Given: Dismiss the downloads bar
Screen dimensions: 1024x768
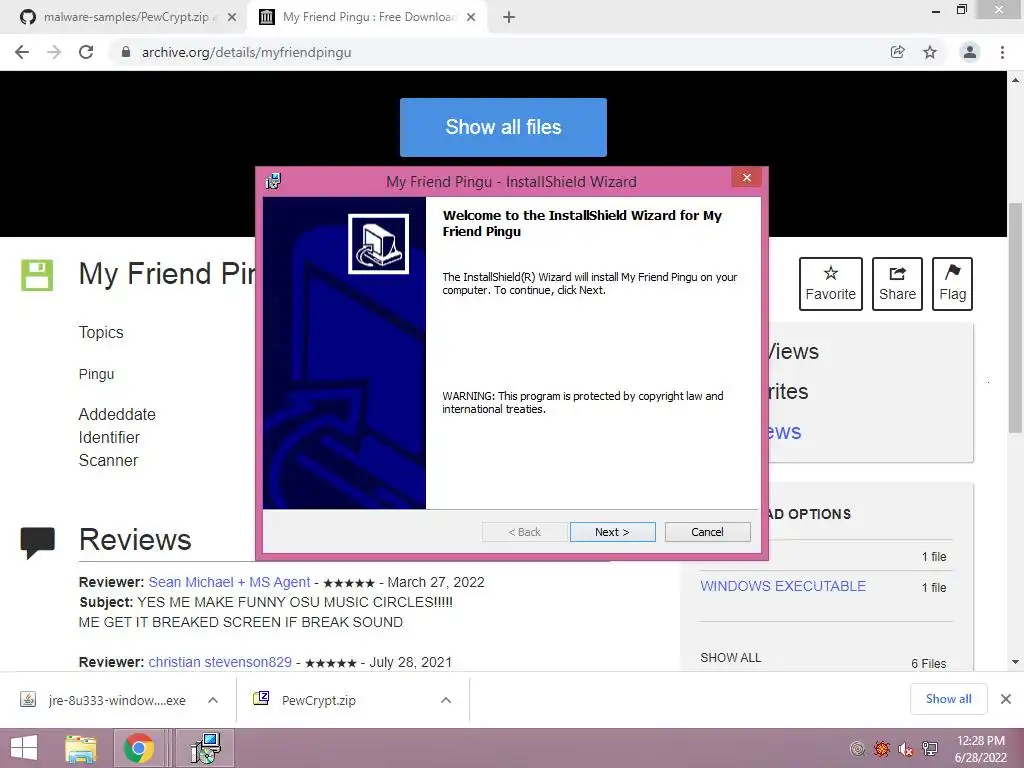Looking at the screenshot, I should [1006, 699].
